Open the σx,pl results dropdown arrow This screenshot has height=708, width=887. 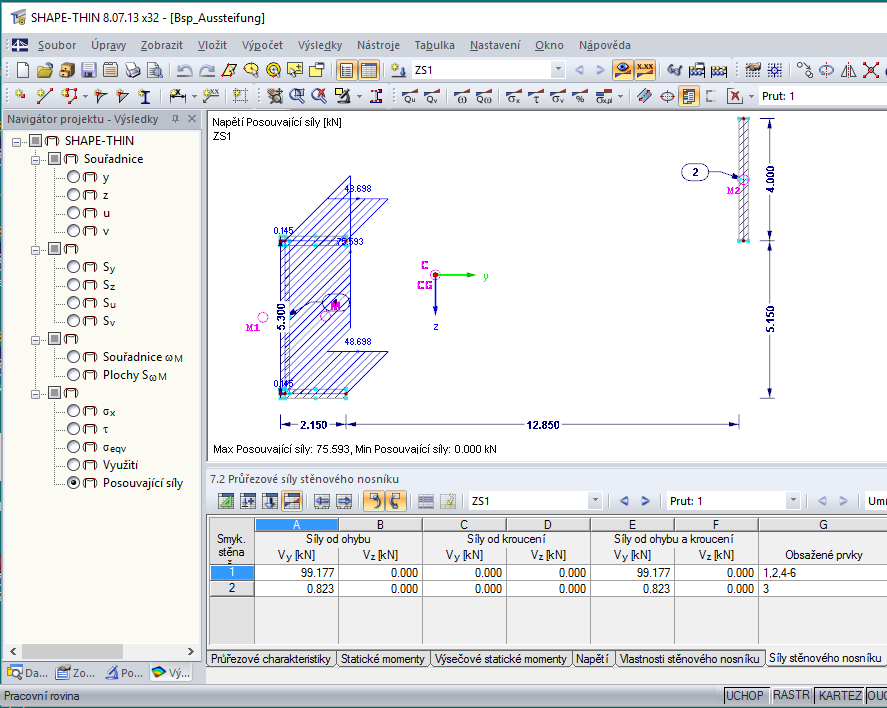tap(621, 97)
